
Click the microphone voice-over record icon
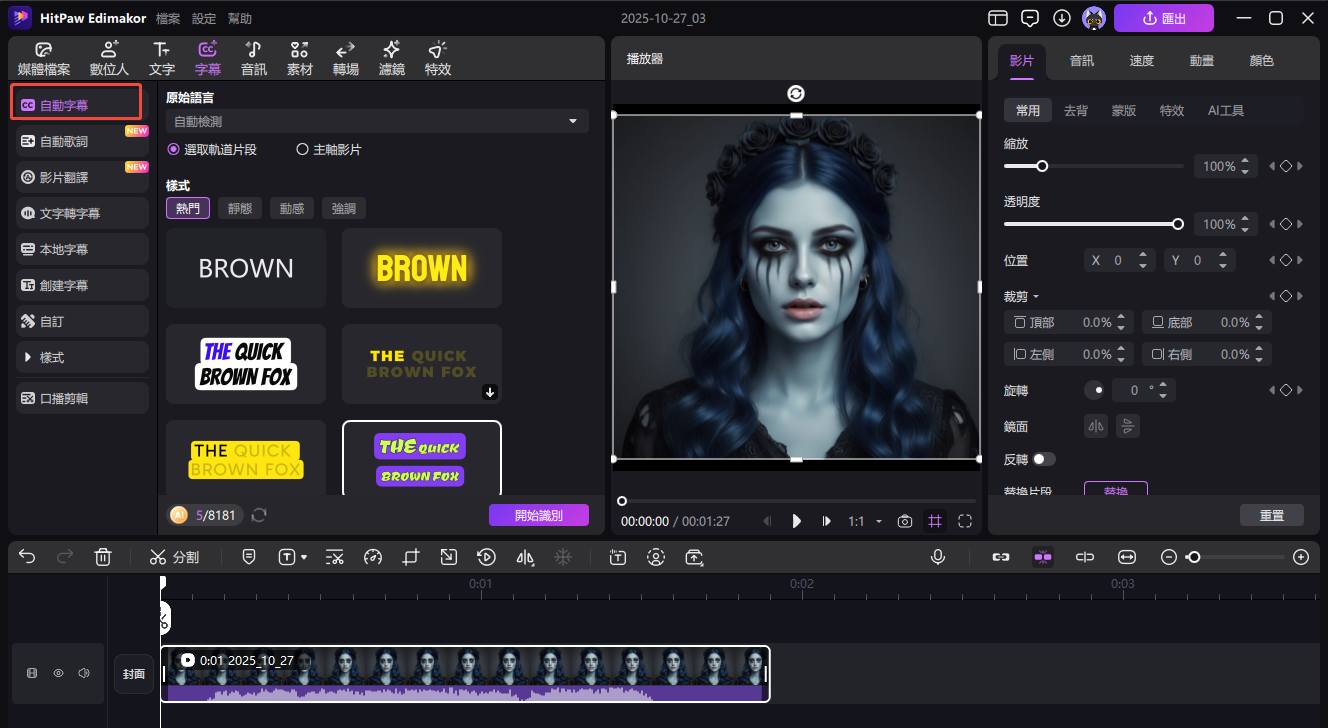(x=938, y=557)
